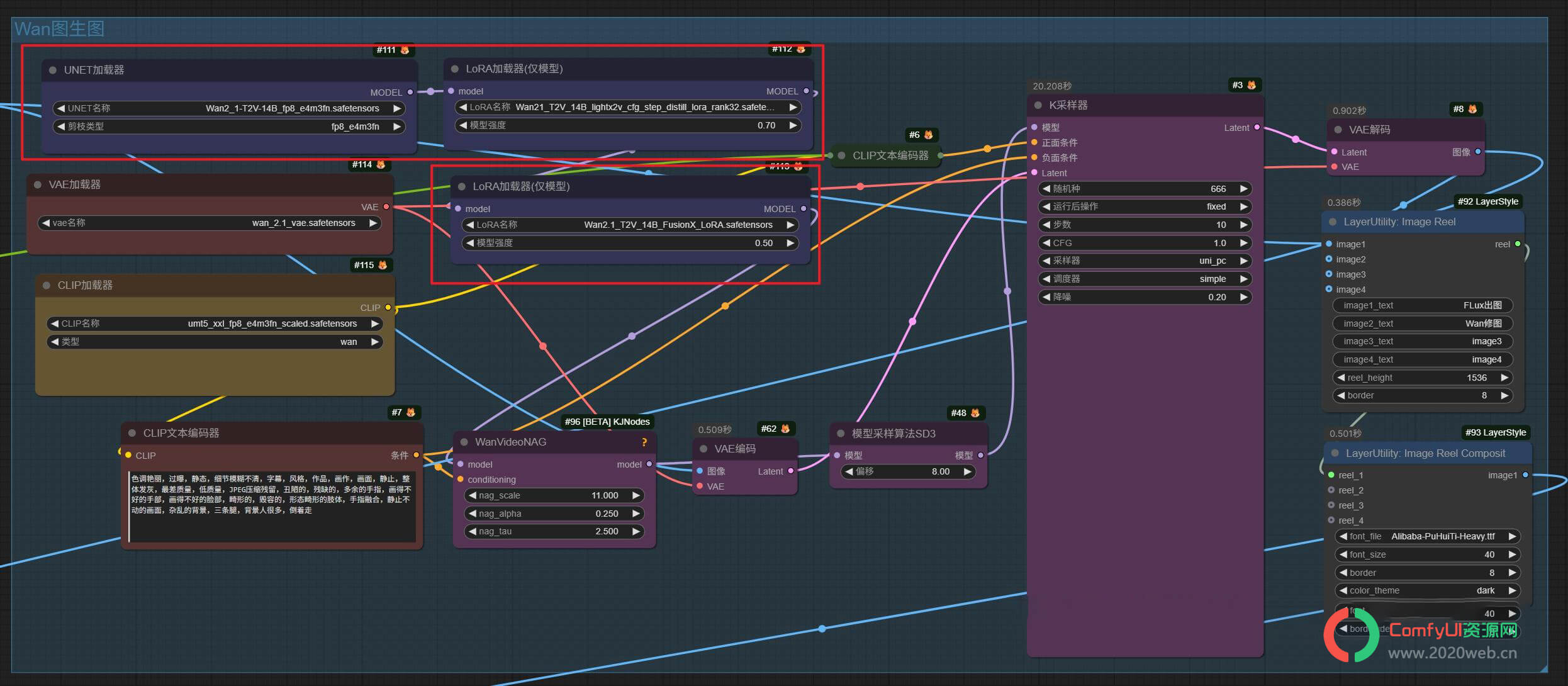The height and width of the screenshot is (686, 1568).
Task: Collapse the CLIP加载器 node via its dot
Action: point(47,285)
